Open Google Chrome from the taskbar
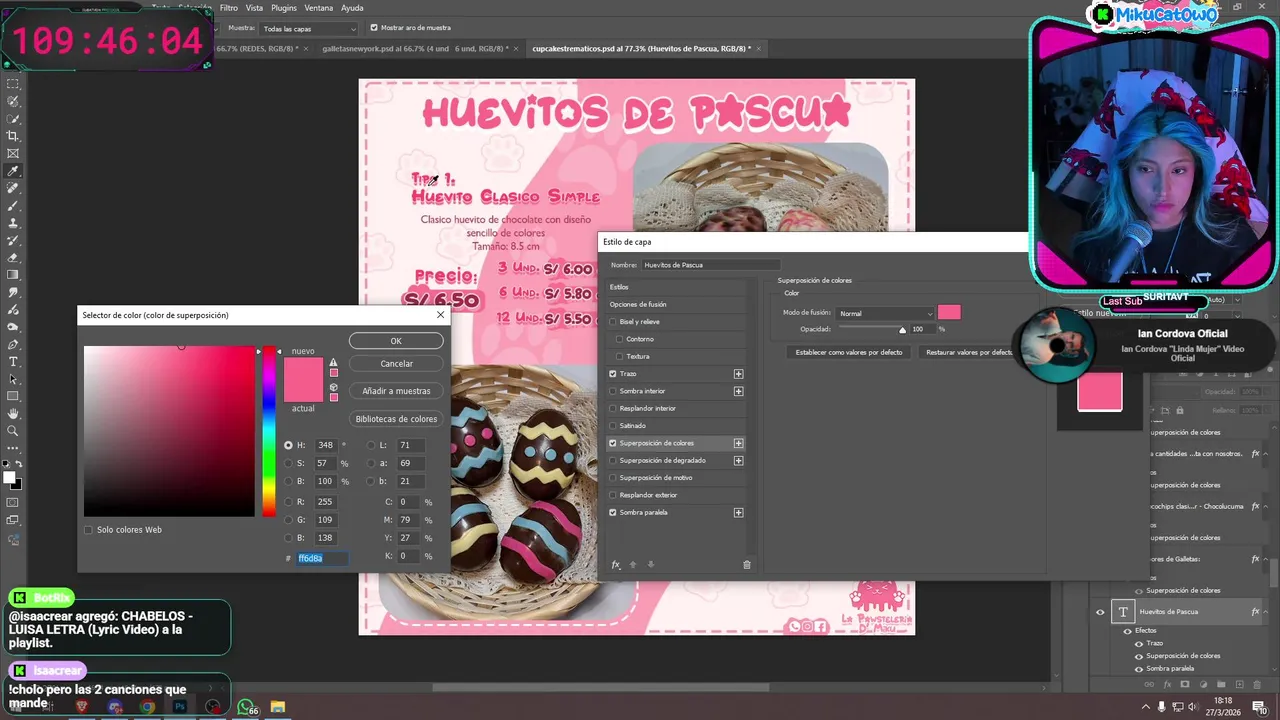1280x720 pixels. (x=147, y=707)
